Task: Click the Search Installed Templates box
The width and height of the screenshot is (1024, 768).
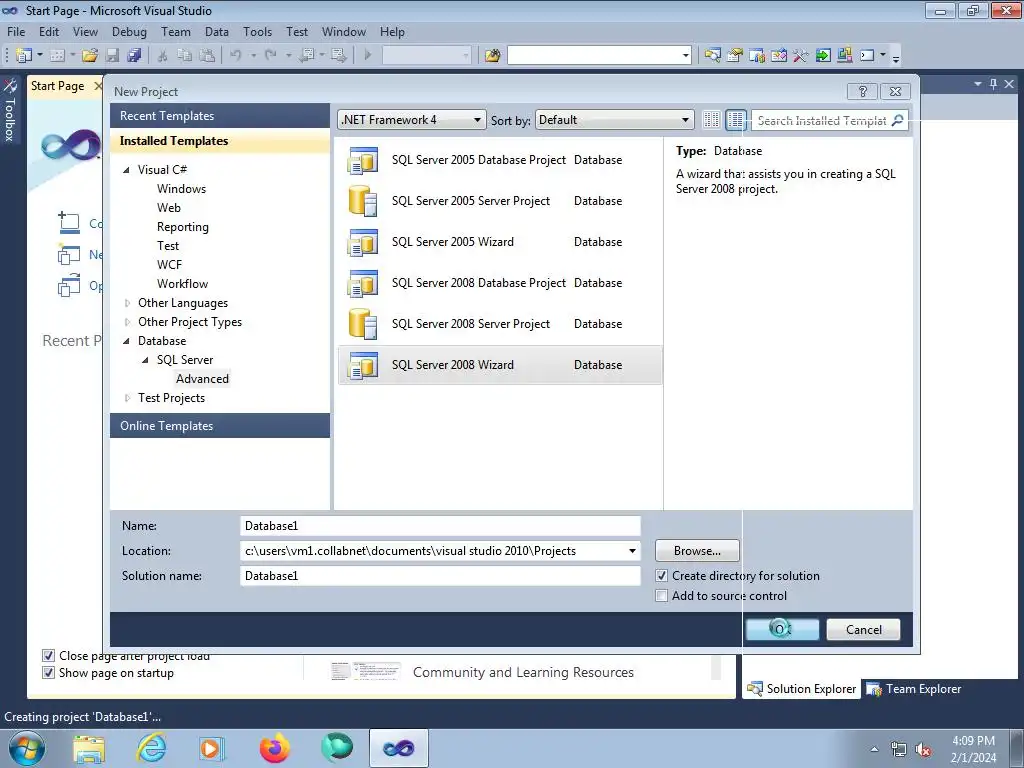Action: point(829,120)
